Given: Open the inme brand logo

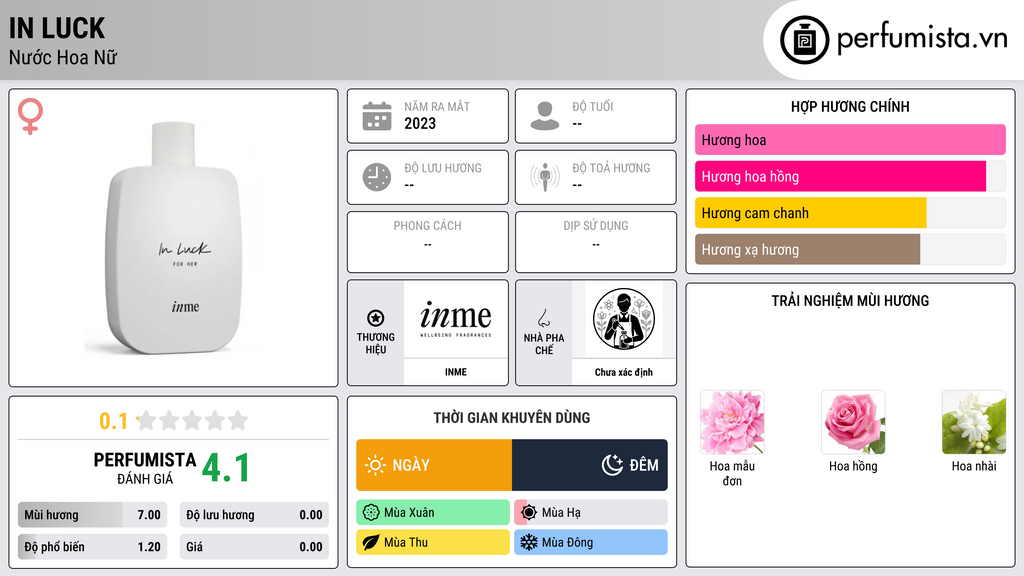Looking at the screenshot, I should click(x=456, y=319).
